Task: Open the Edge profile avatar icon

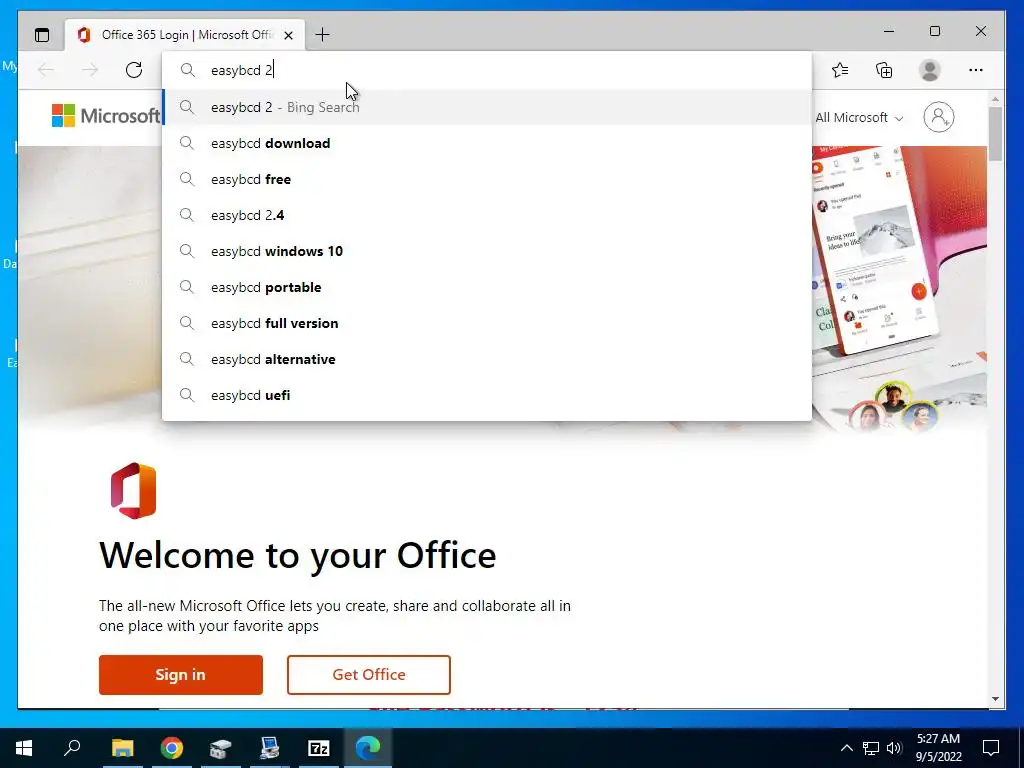Action: pos(929,70)
